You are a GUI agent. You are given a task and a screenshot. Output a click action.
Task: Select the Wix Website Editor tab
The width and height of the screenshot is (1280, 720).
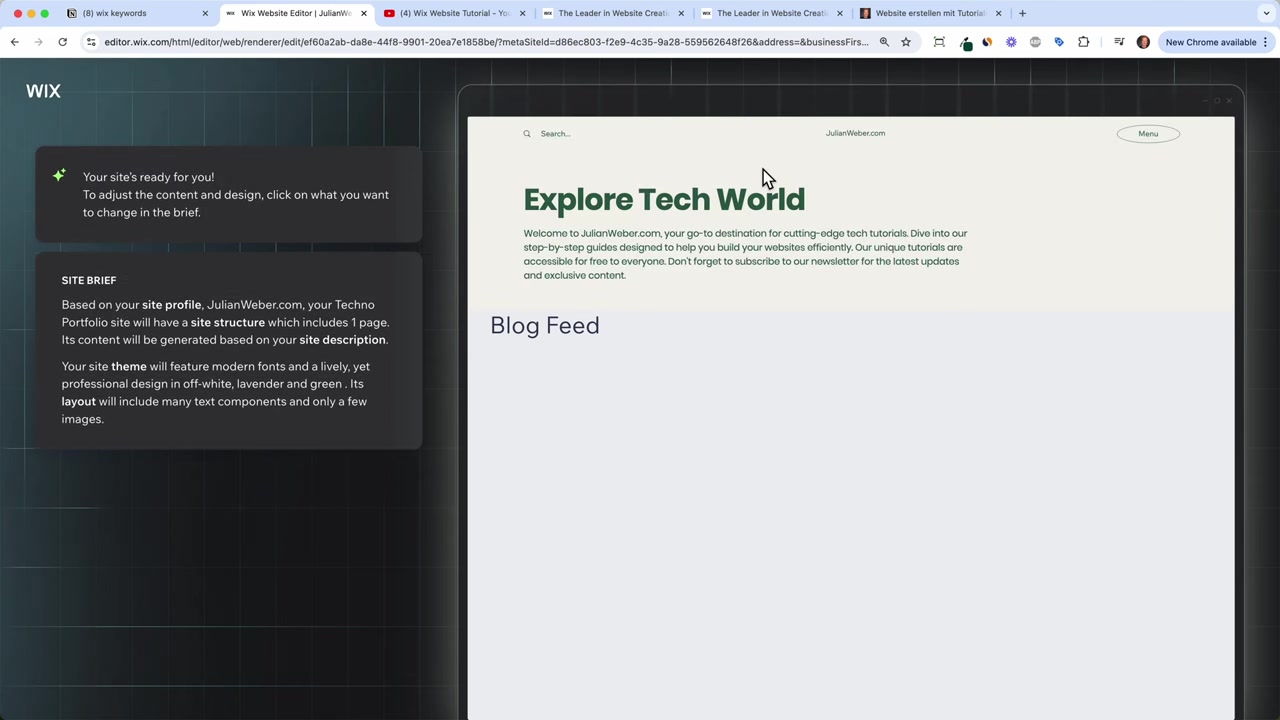(x=294, y=13)
